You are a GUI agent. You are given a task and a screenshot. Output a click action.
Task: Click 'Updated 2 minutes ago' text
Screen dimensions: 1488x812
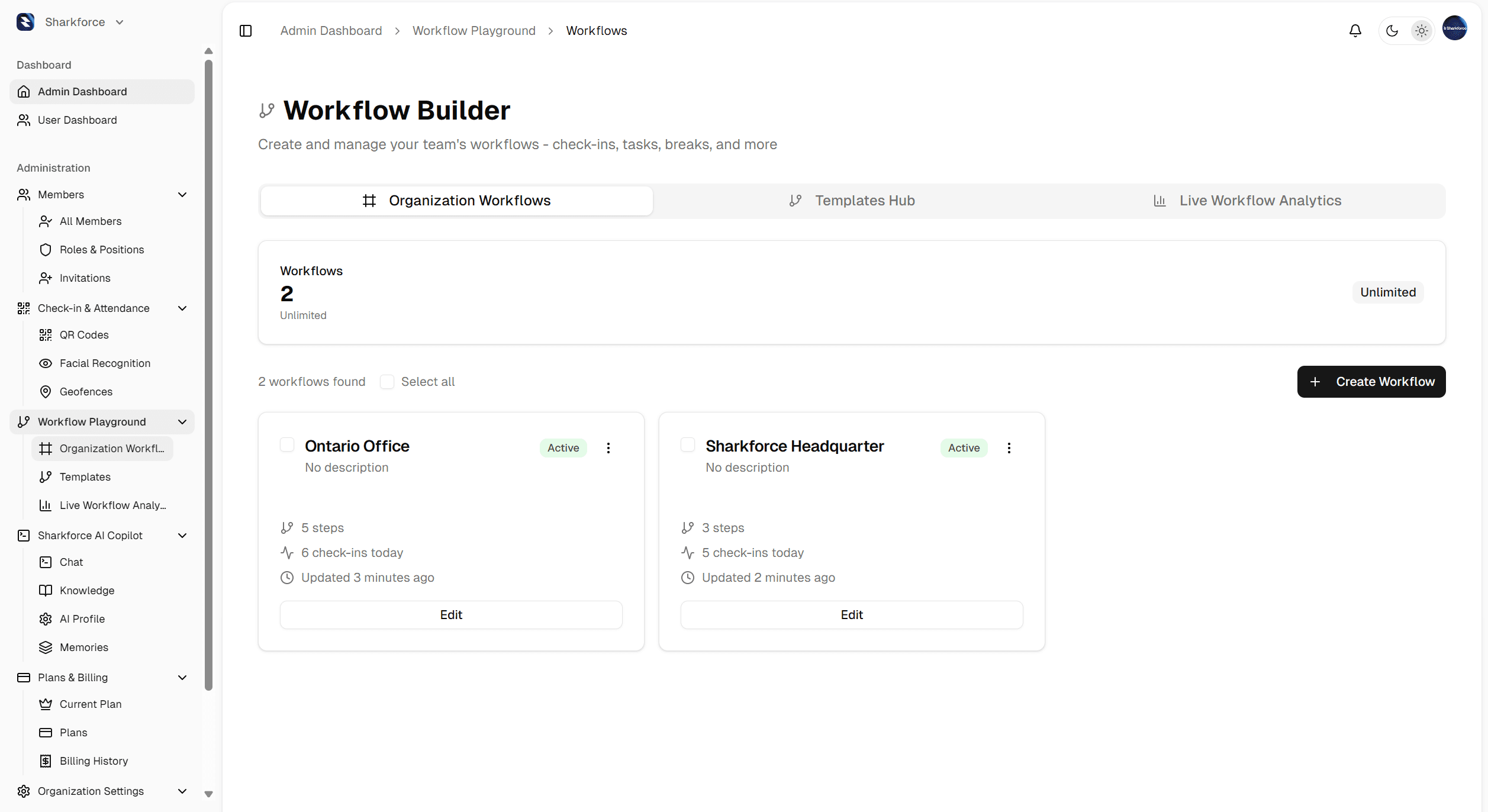pos(768,578)
